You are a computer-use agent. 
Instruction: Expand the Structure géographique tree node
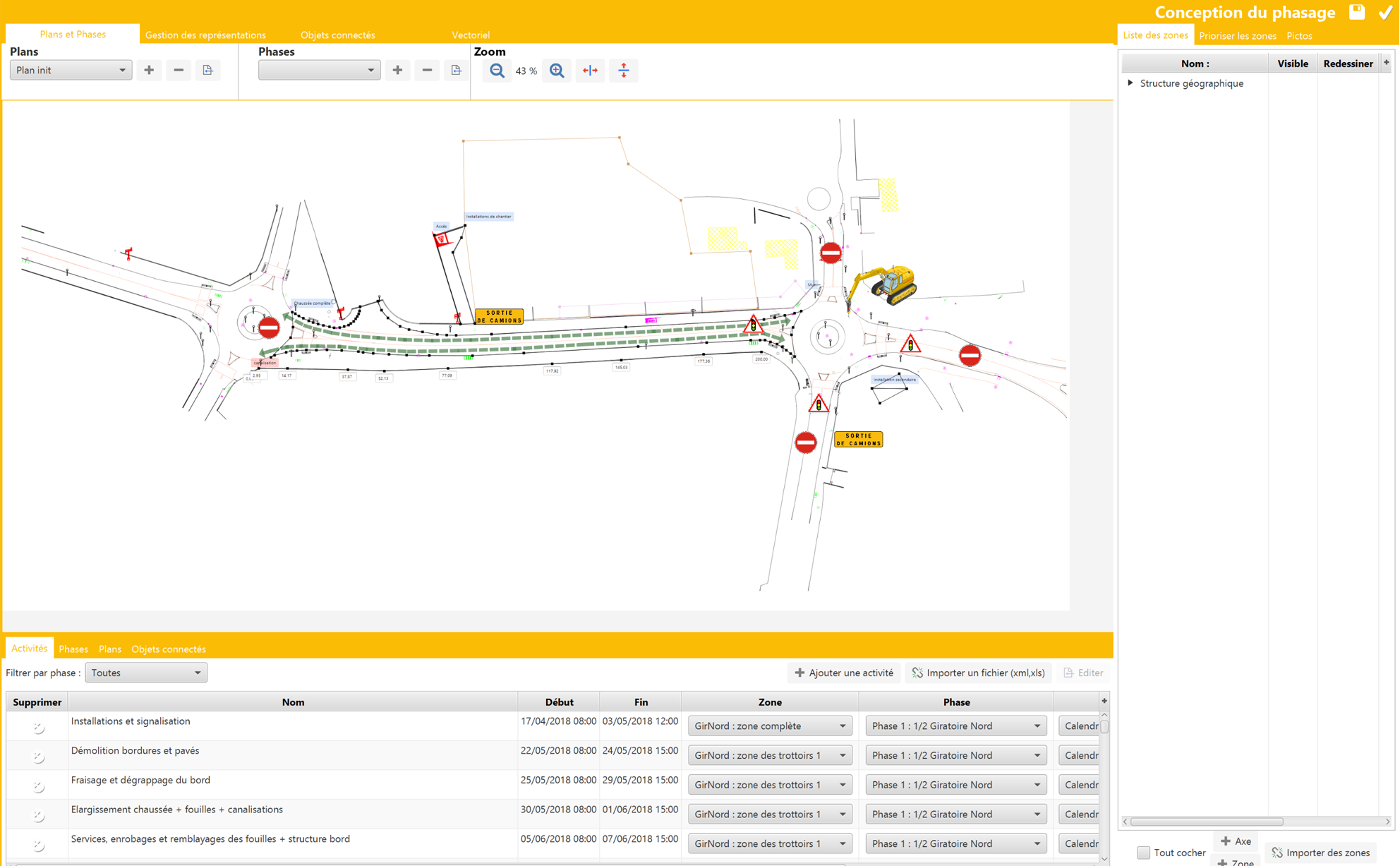coord(1130,83)
